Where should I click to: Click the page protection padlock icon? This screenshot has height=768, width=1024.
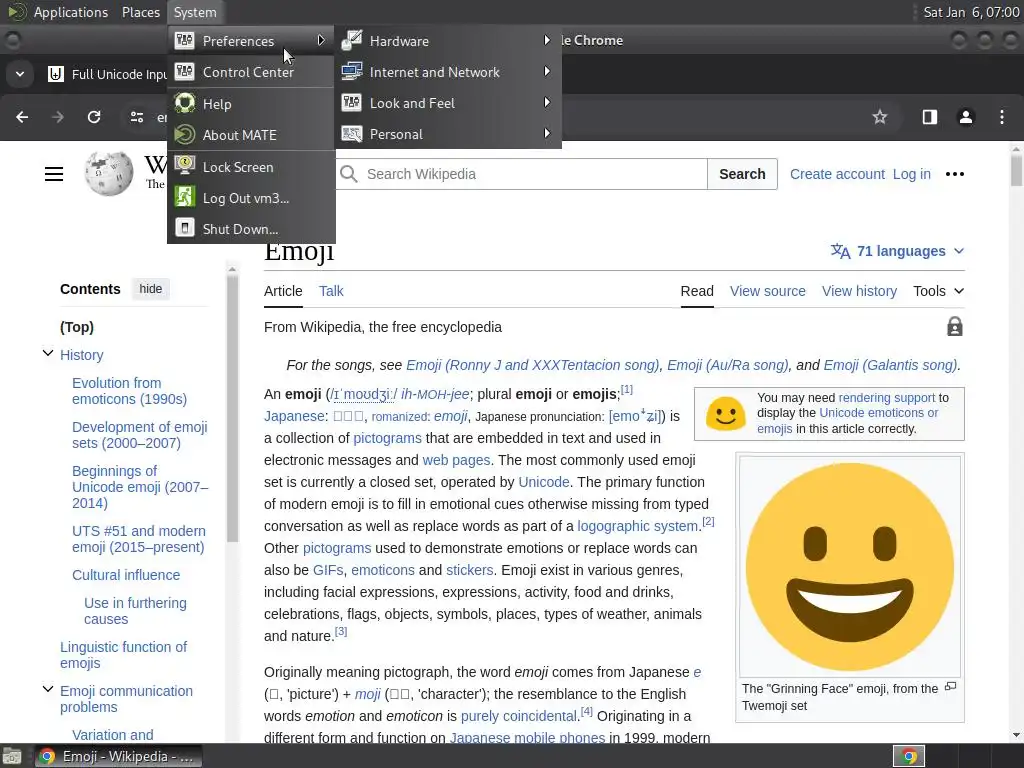(x=955, y=327)
